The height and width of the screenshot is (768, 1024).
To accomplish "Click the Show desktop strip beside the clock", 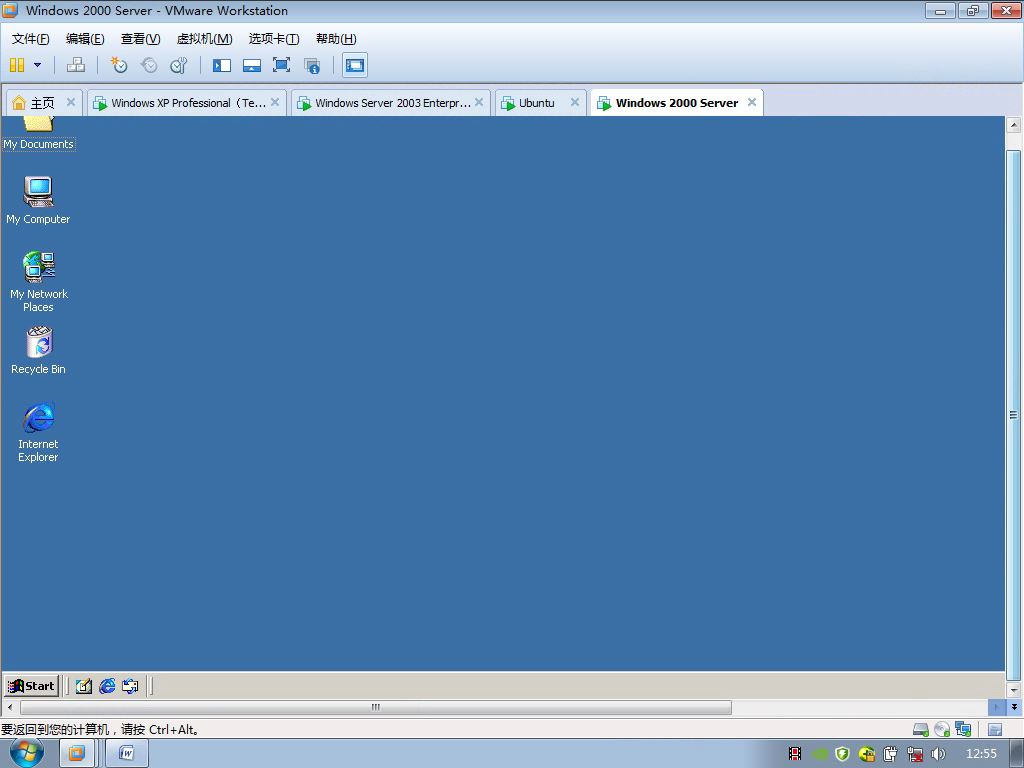I will point(1017,754).
